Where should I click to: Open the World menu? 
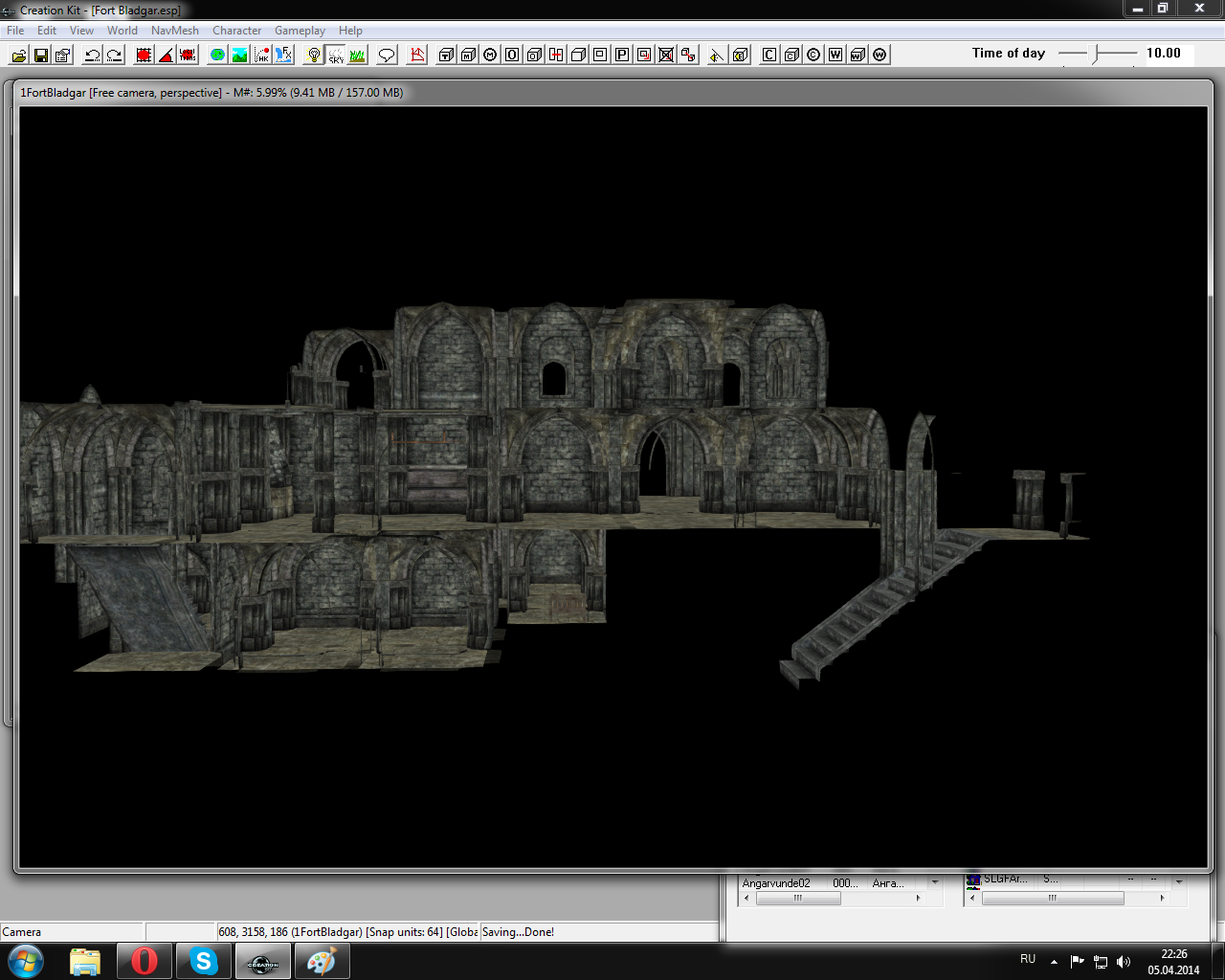tap(122, 31)
